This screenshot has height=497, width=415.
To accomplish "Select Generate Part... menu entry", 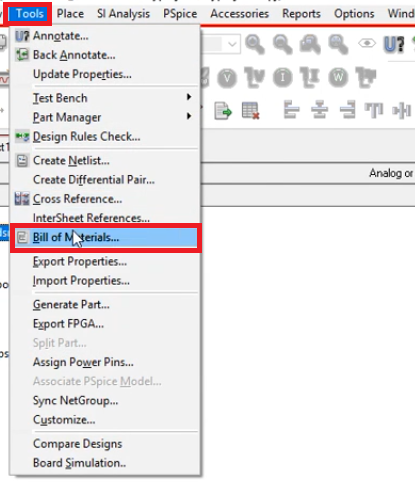I will coord(104,305).
